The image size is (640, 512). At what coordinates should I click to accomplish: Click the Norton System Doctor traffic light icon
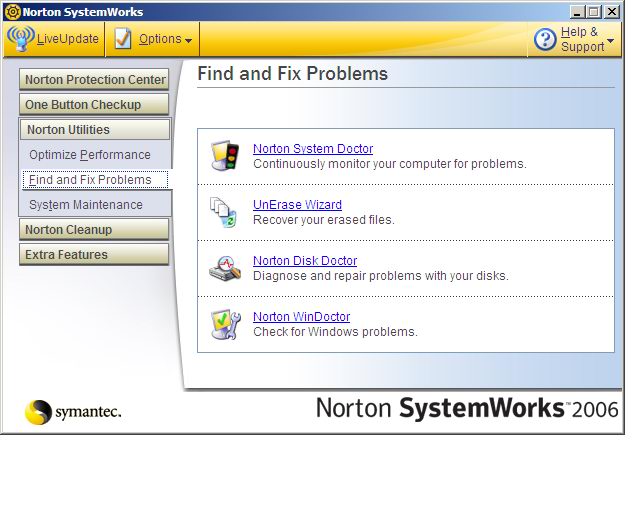coord(225,155)
